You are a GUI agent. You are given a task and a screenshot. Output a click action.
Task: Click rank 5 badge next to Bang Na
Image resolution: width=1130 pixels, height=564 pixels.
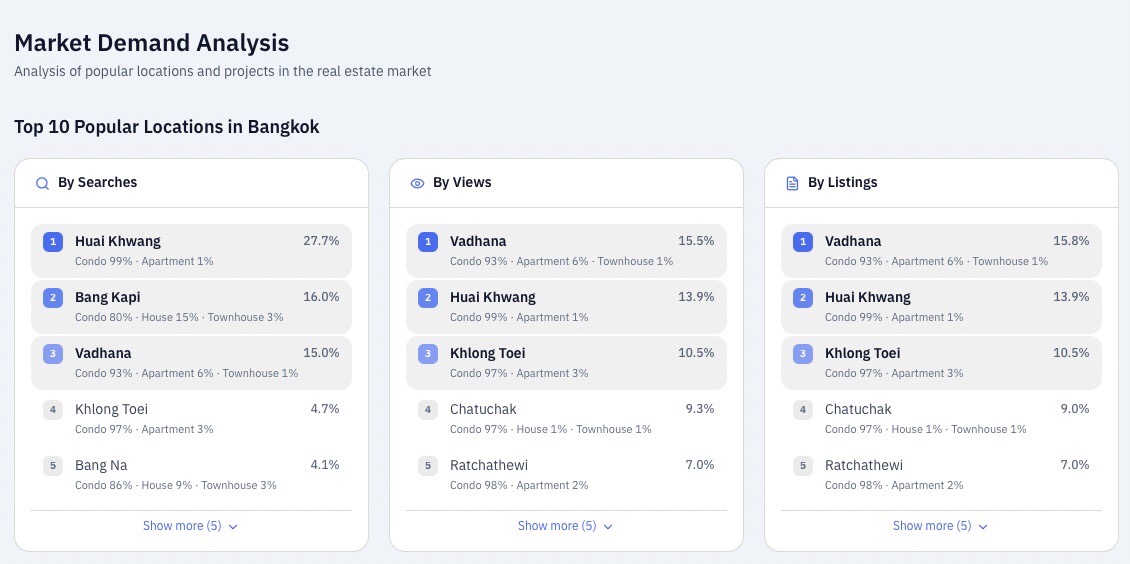(53, 466)
